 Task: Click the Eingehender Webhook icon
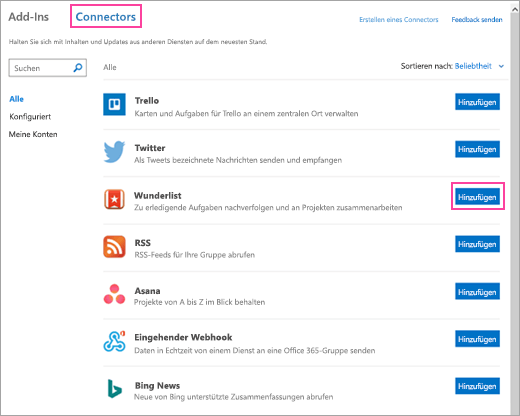pyautogui.click(x=114, y=341)
